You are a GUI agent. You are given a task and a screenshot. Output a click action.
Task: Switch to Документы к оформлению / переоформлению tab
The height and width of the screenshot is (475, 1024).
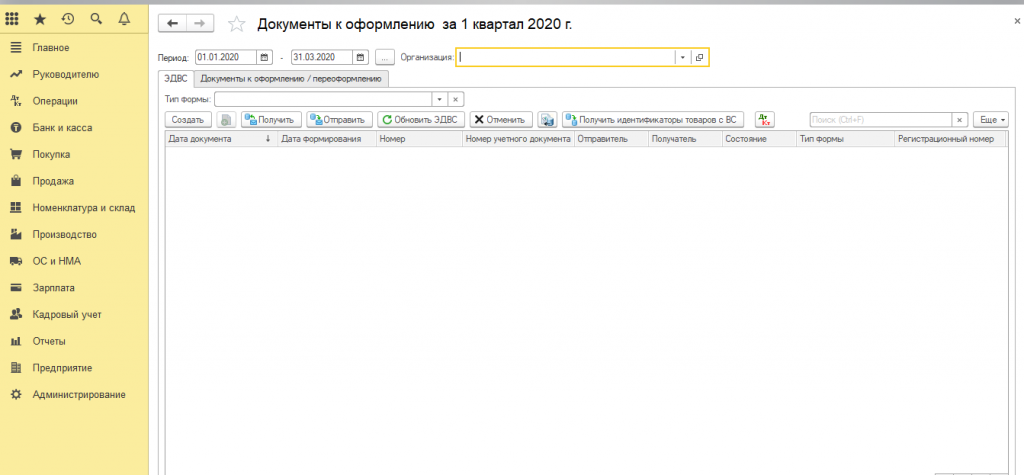291,78
